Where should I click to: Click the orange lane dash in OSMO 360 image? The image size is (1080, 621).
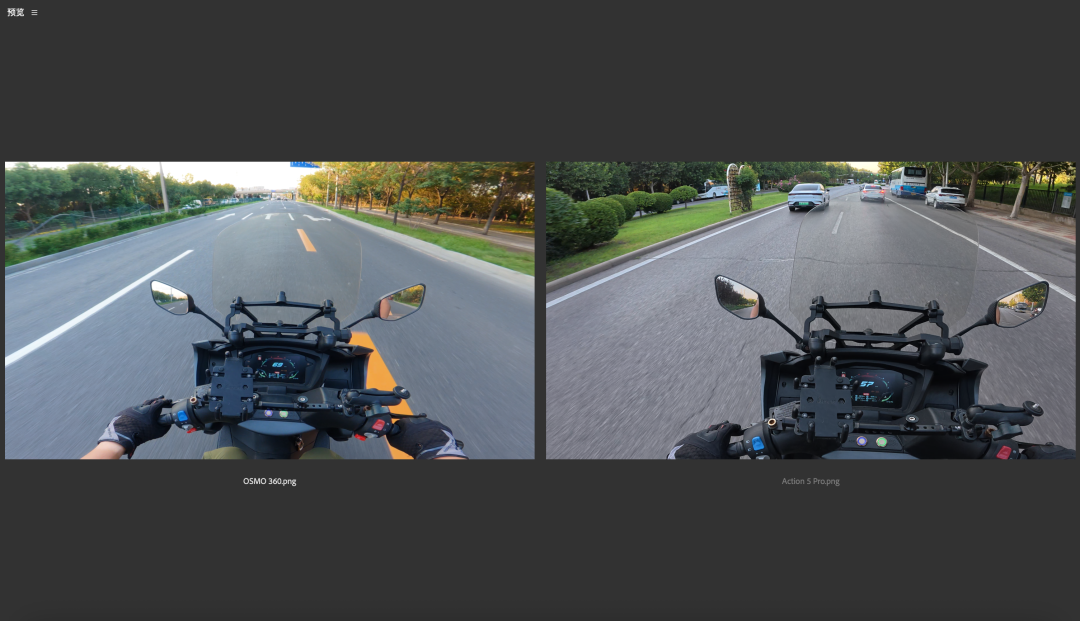click(306, 240)
